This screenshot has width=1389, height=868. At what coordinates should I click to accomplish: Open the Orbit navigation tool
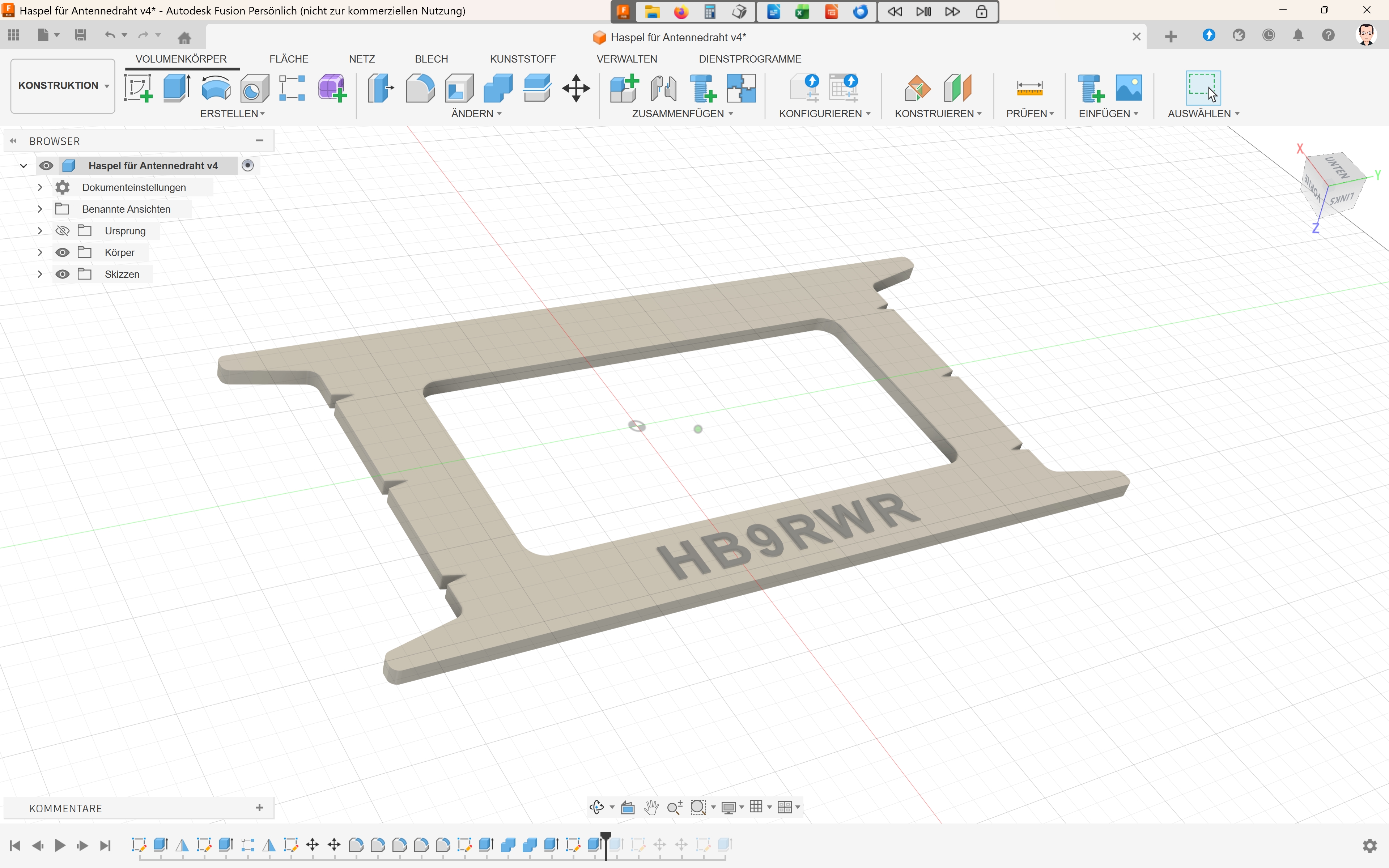point(597,807)
